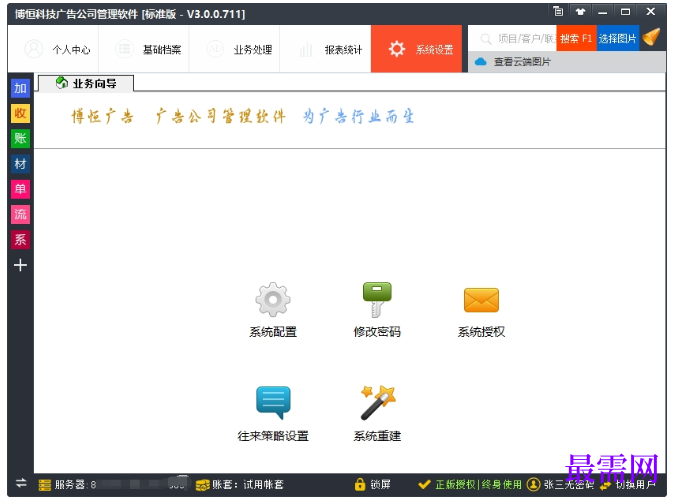Screen dimensions: 677x500
Task: Select the 系统设置 menu
Action: (x=416, y=48)
